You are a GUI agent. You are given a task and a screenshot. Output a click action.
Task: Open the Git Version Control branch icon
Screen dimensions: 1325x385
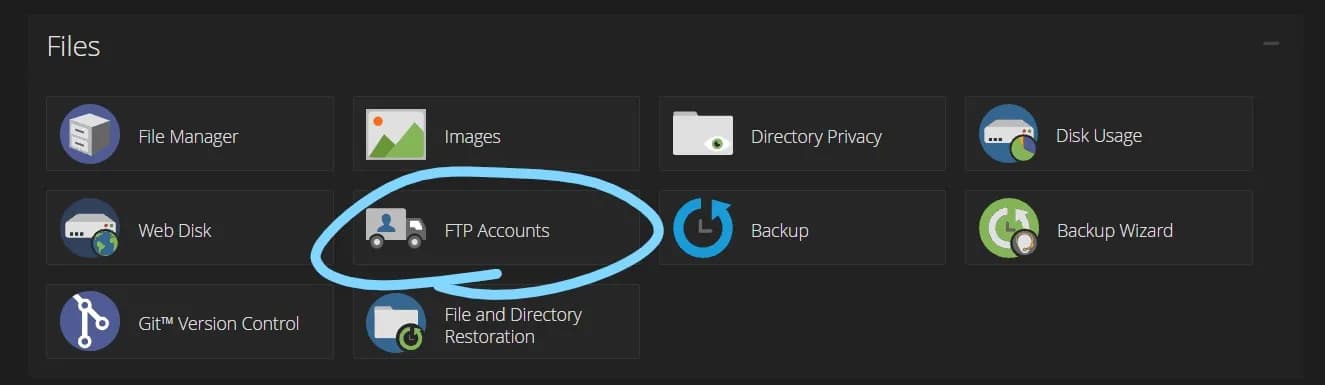click(x=90, y=322)
